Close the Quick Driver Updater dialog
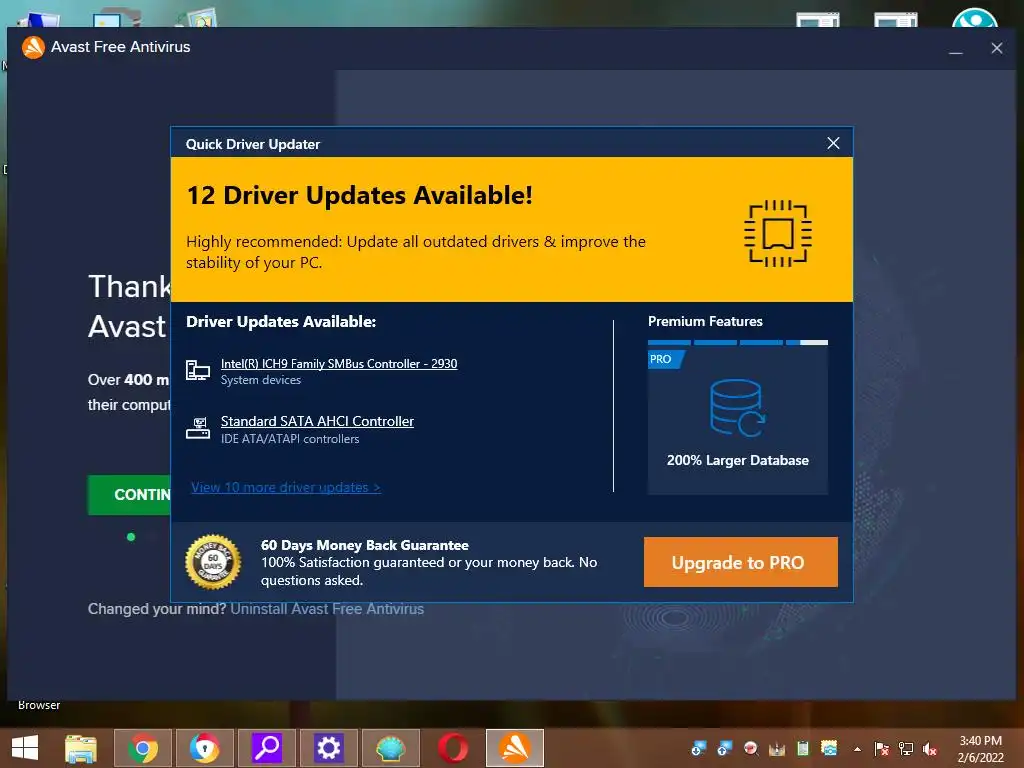 833,143
